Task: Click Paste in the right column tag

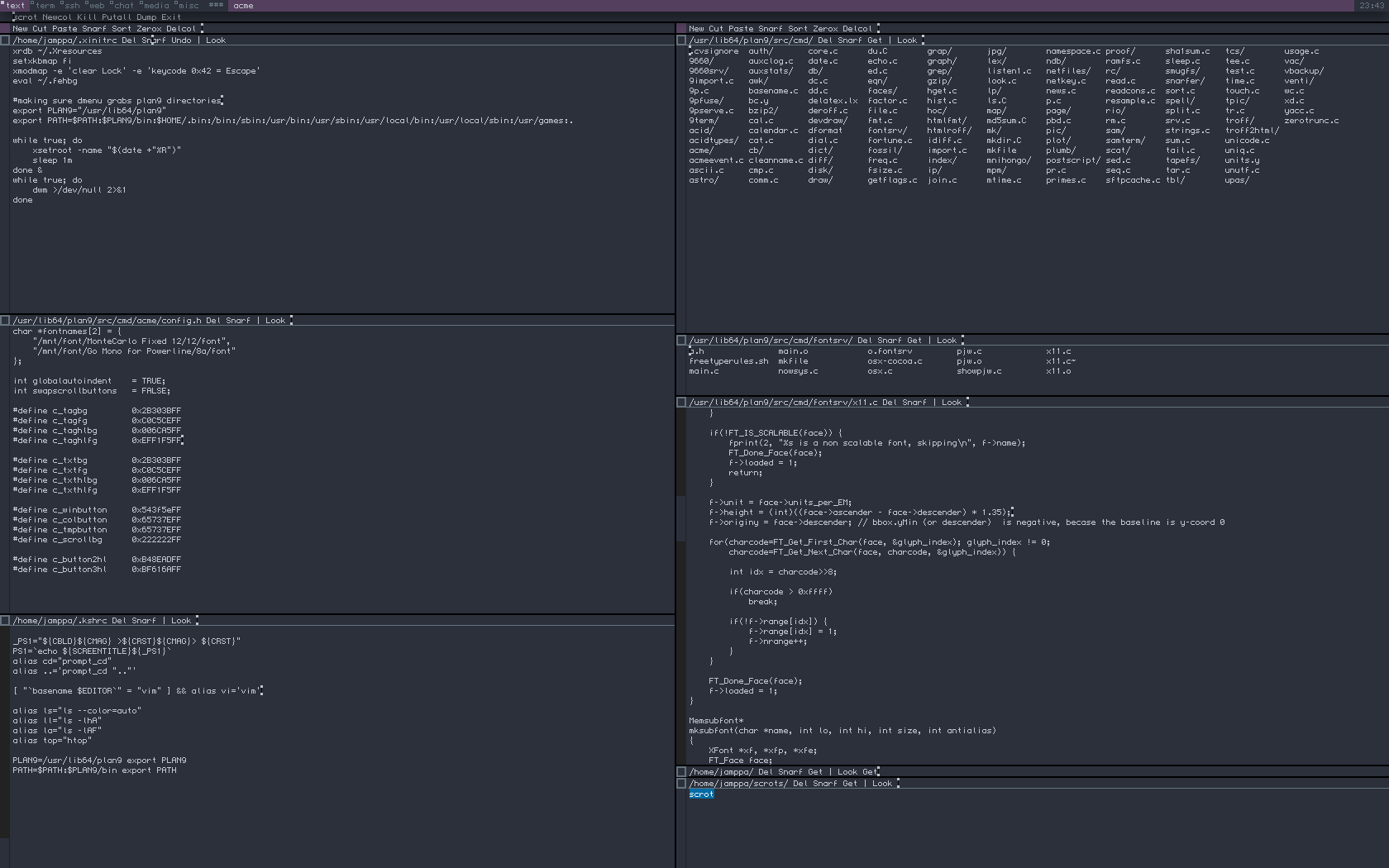Action: pos(741,28)
